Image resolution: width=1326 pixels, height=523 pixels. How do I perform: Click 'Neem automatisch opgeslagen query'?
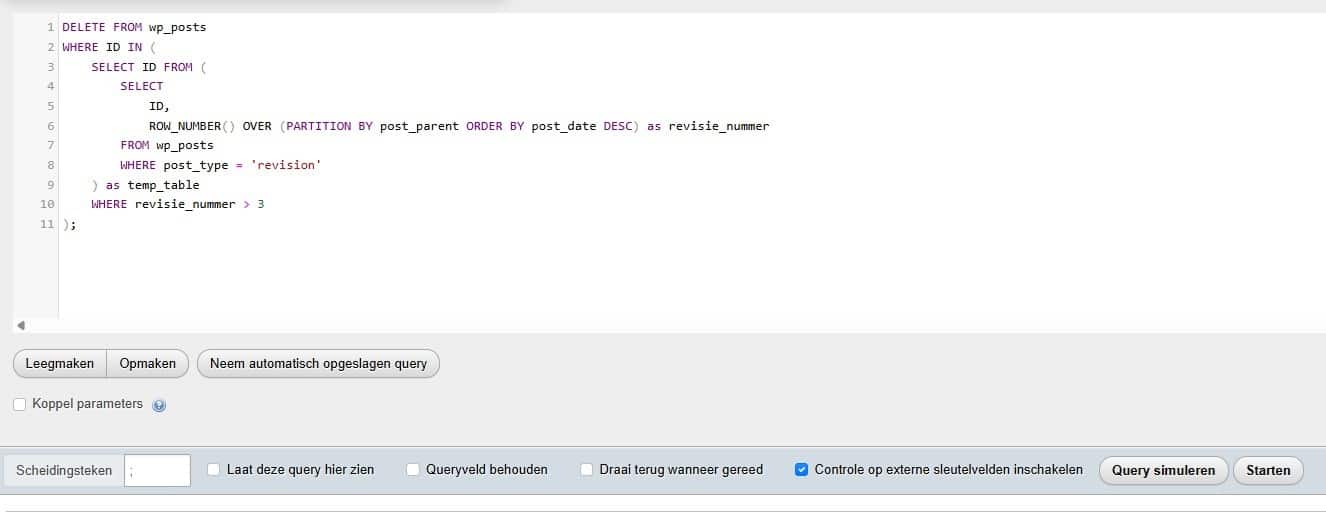point(318,363)
